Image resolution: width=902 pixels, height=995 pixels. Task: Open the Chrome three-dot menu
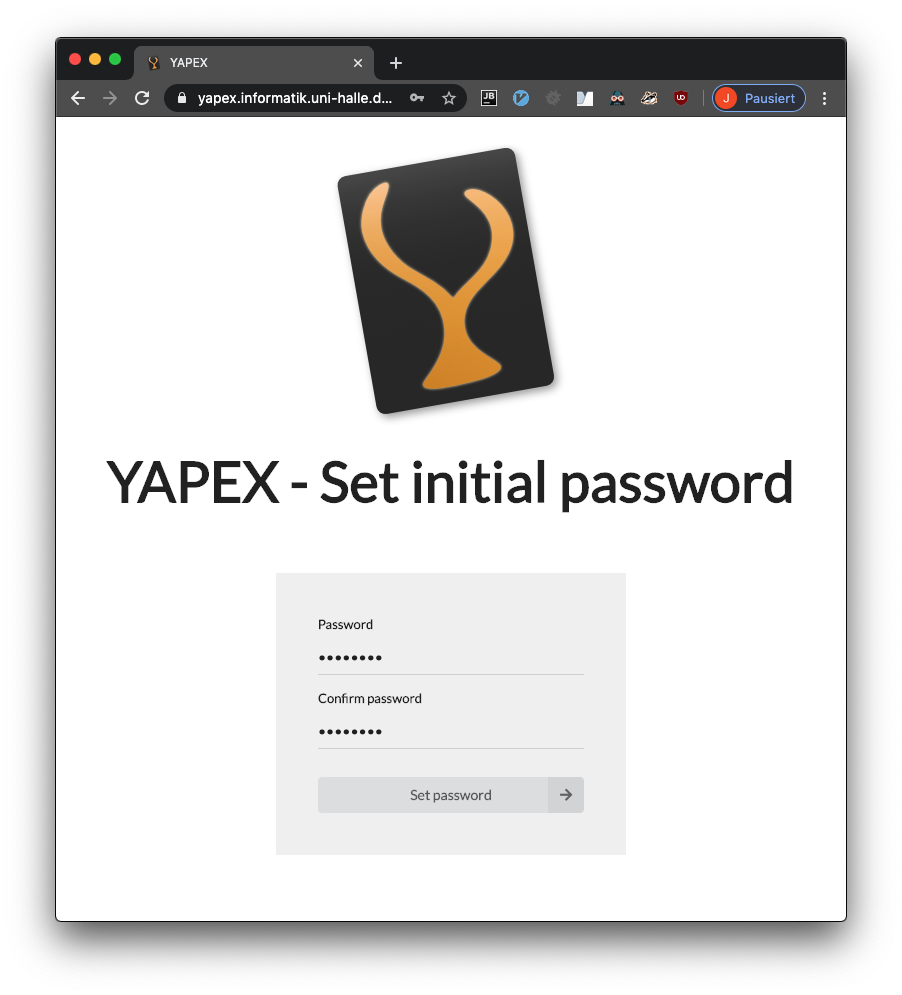[x=824, y=98]
